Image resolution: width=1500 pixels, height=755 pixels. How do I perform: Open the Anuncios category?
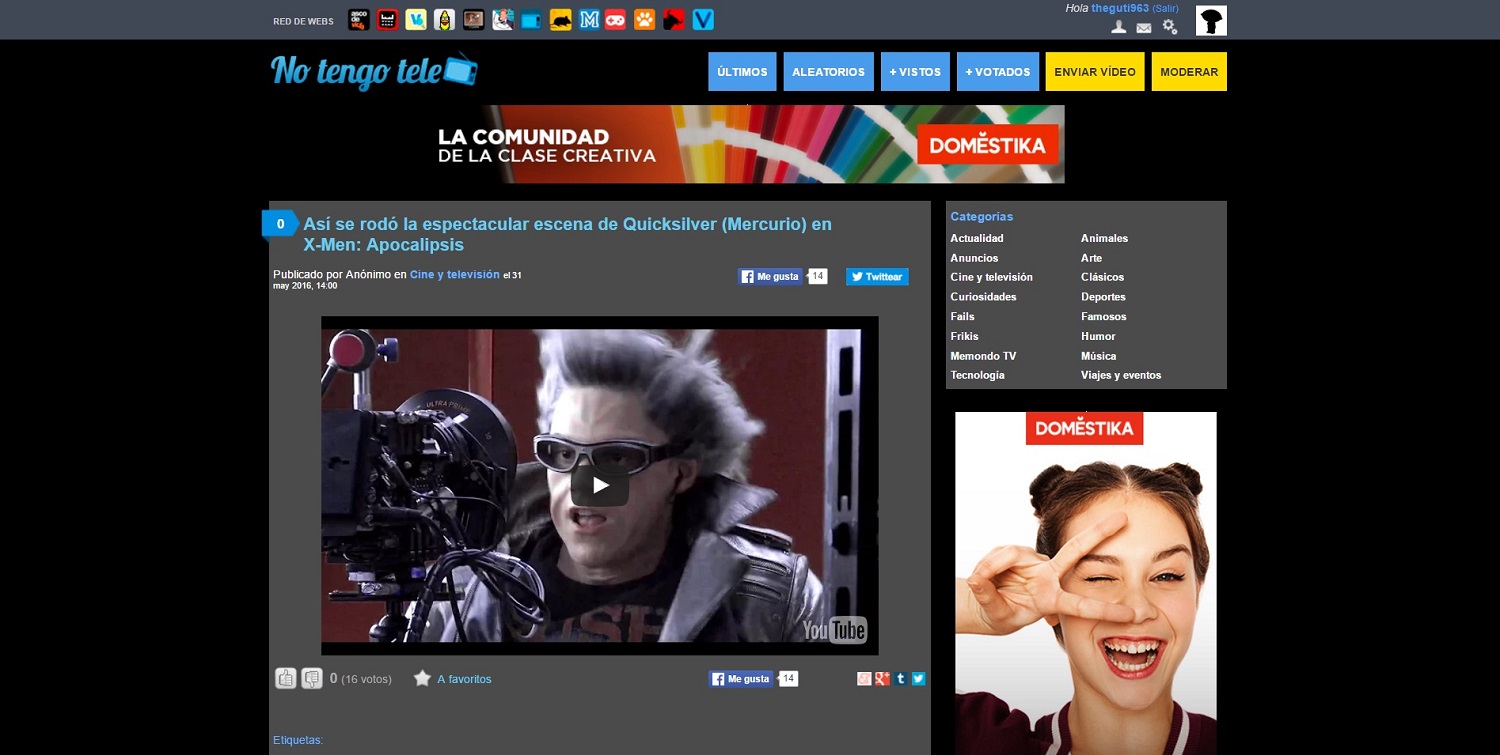(x=974, y=258)
